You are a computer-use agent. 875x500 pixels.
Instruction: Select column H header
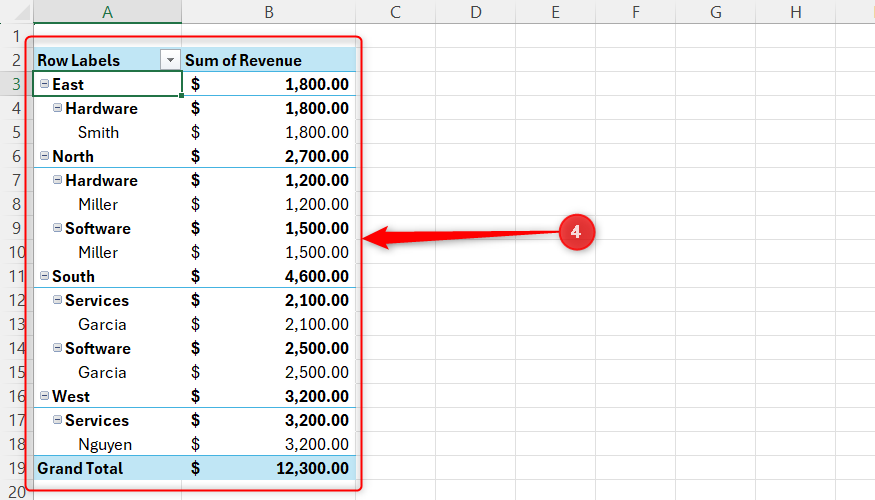coord(796,12)
